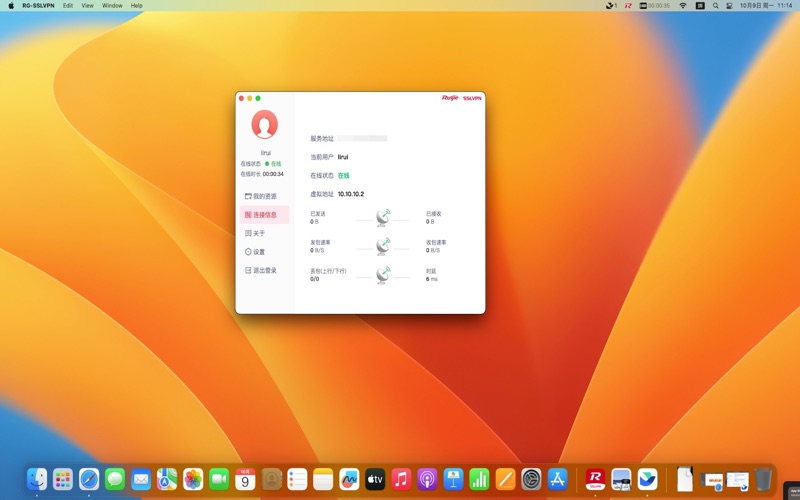Open the Edit menu in menu bar
The width and height of the screenshot is (800, 500).
(68, 5)
